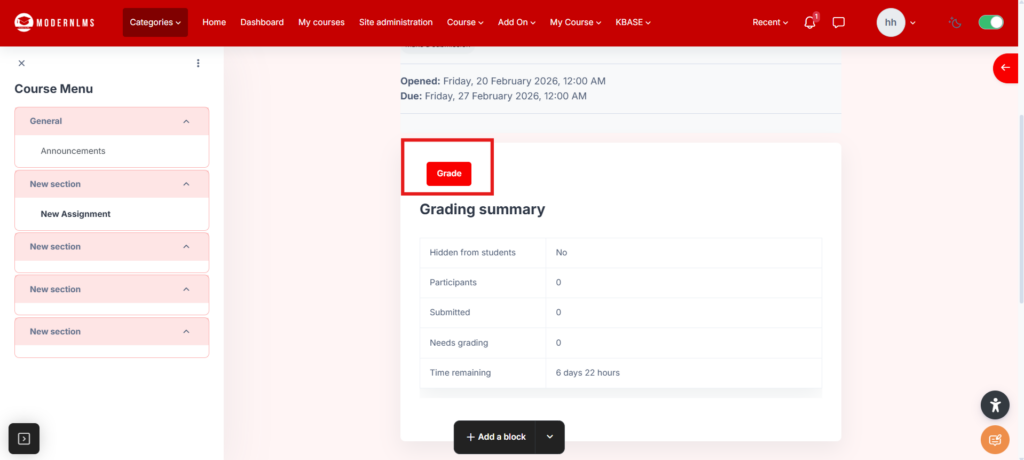Collapse the General section in Course Menu
The height and width of the screenshot is (460, 1024).
pos(186,121)
